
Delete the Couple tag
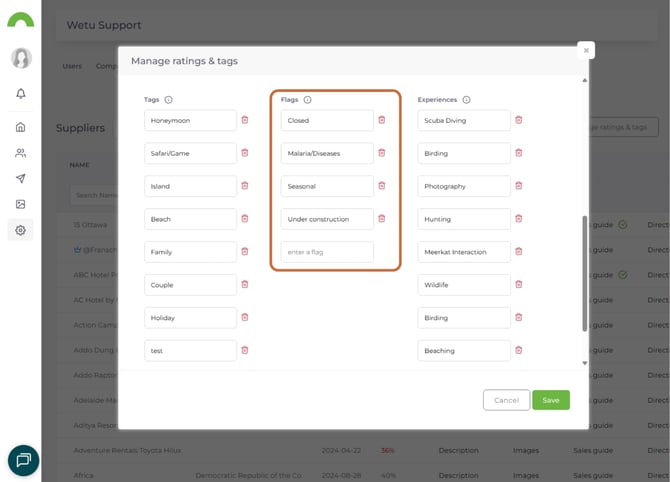point(245,285)
